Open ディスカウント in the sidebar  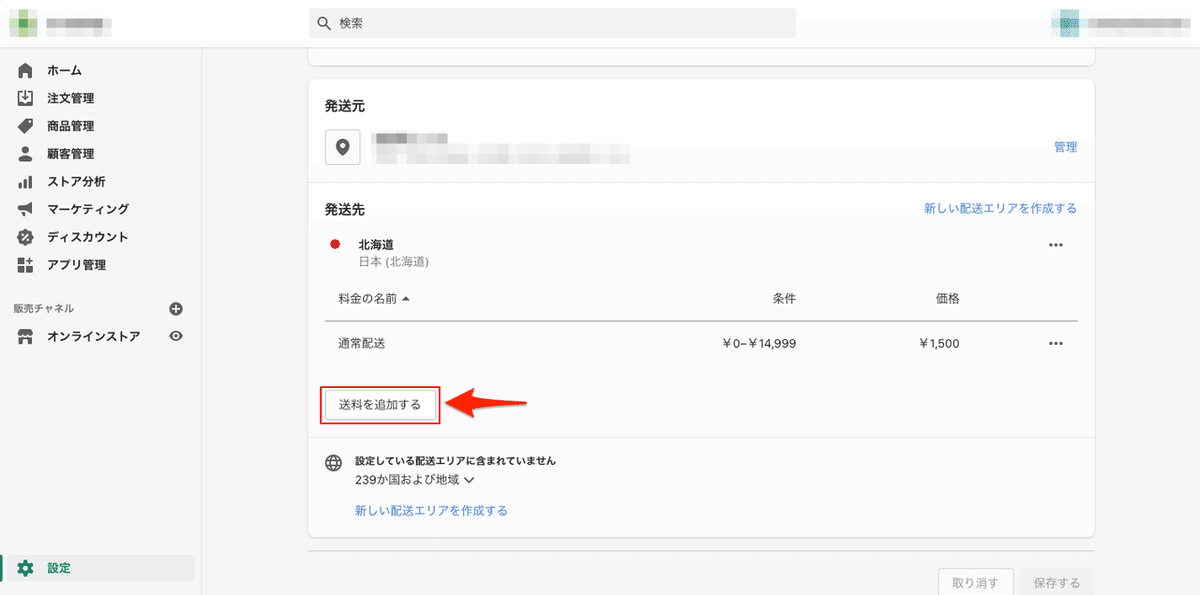point(88,237)
